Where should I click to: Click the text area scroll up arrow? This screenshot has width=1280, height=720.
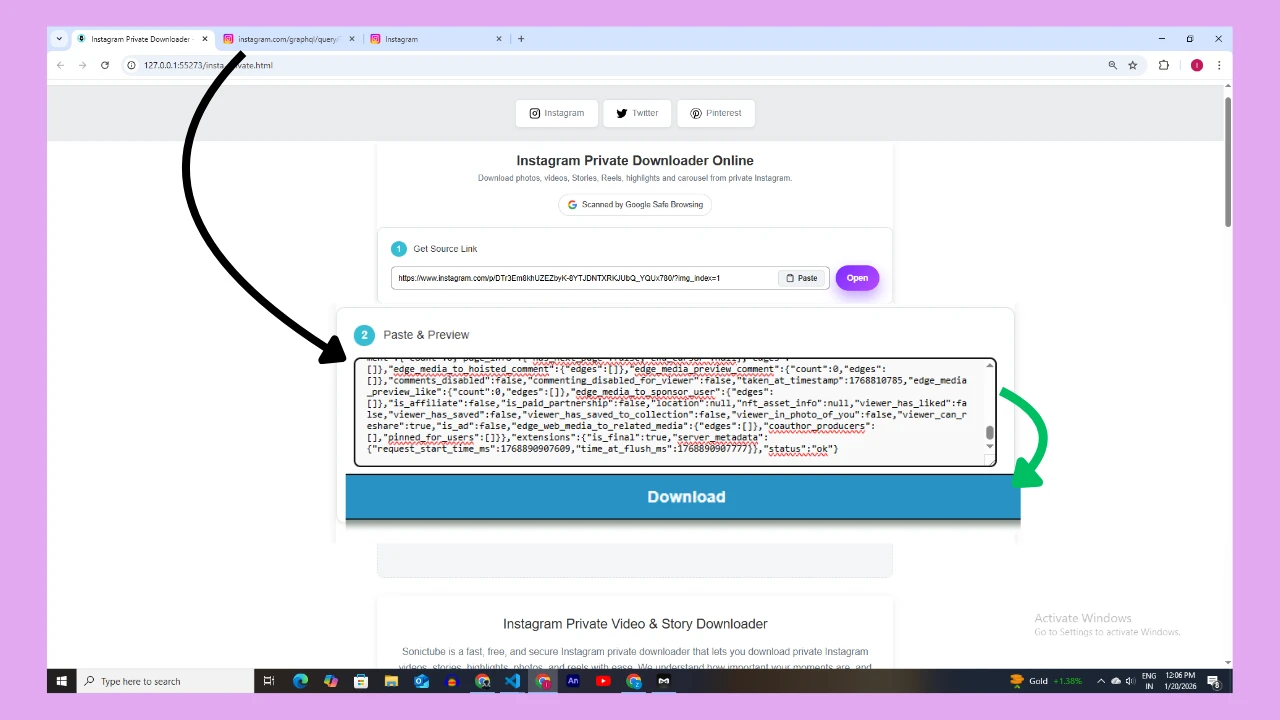coord(990,365)
